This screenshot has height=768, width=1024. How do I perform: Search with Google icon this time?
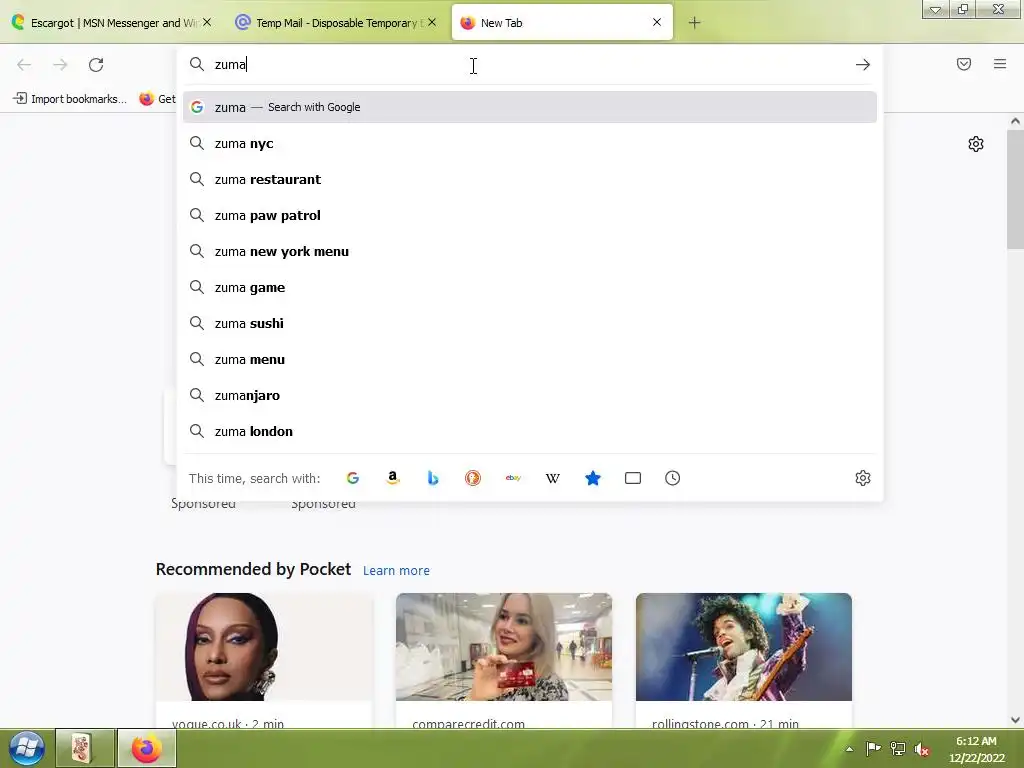(353, 478)
